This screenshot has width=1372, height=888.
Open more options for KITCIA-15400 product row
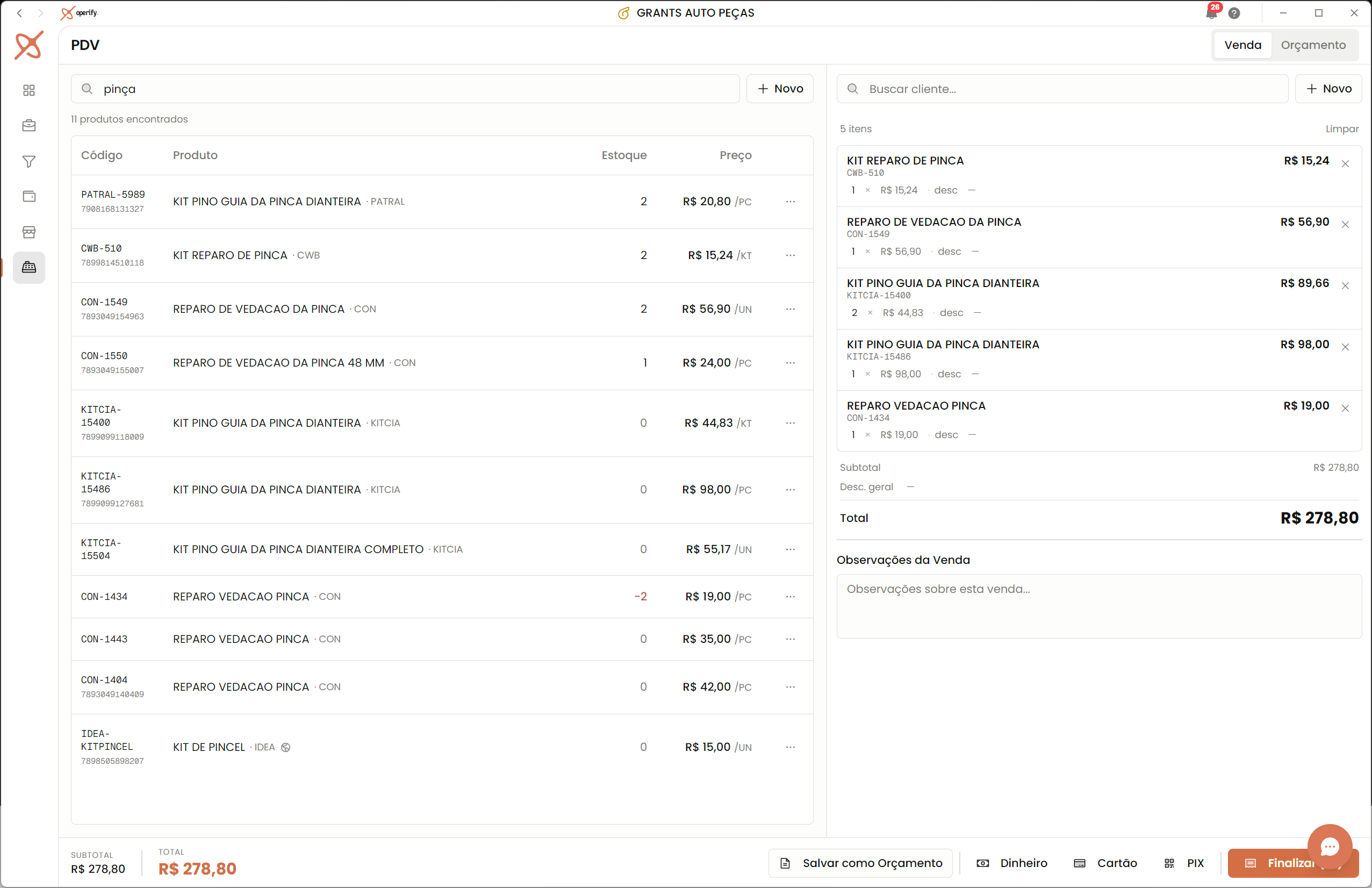pos(791,422)
